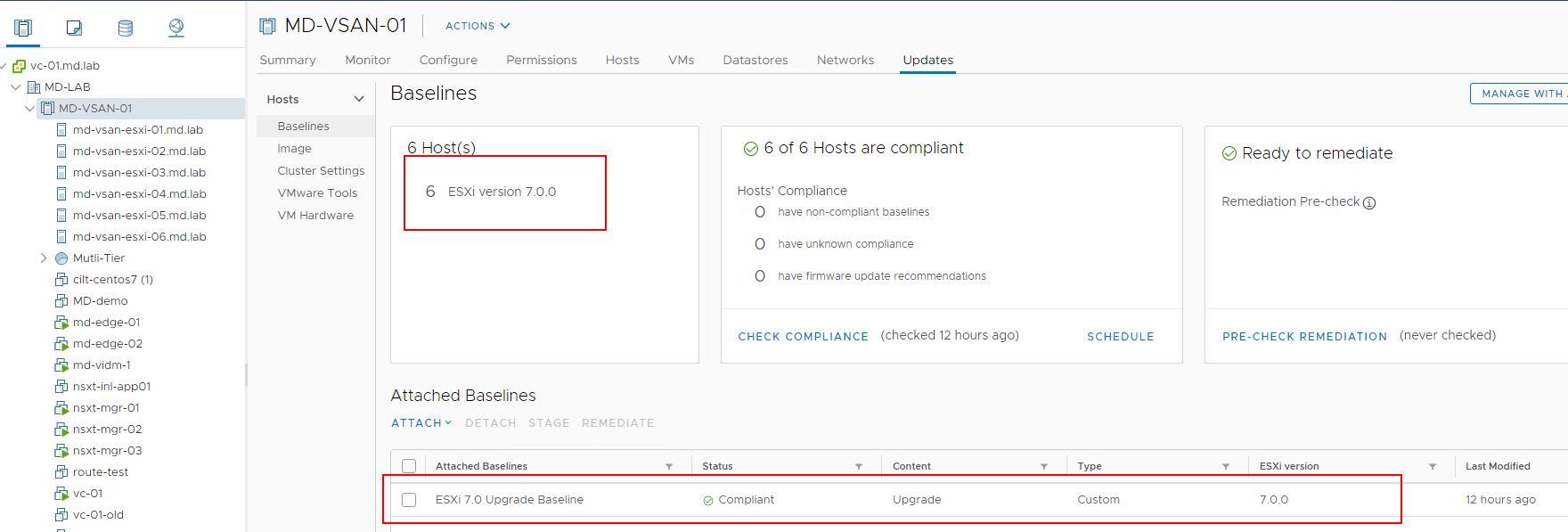
Task: Toggle the select-all checkbox in Attached Baselines header
Action: [409, 466]
